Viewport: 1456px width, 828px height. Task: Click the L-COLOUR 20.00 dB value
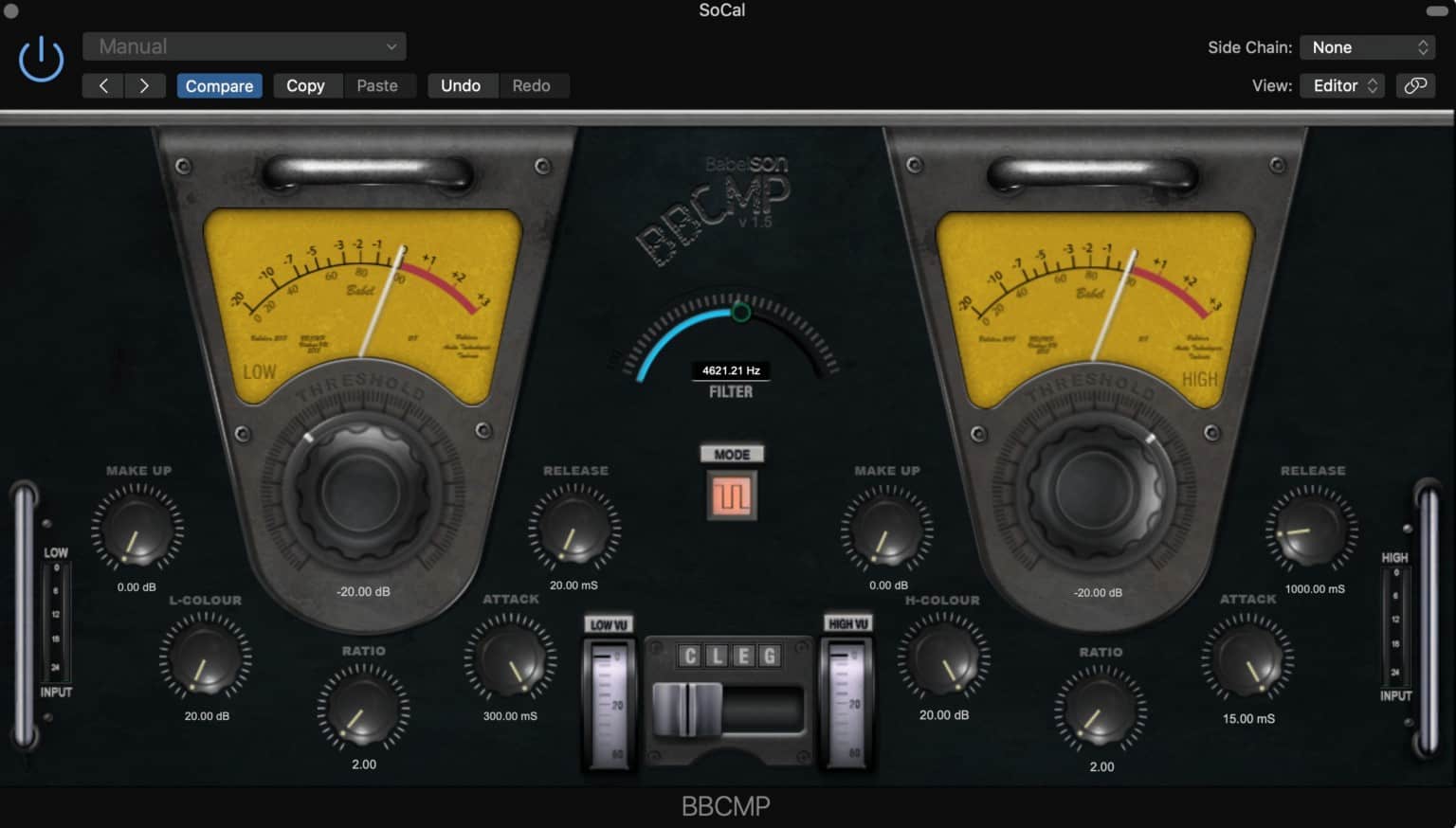[207, 716]
